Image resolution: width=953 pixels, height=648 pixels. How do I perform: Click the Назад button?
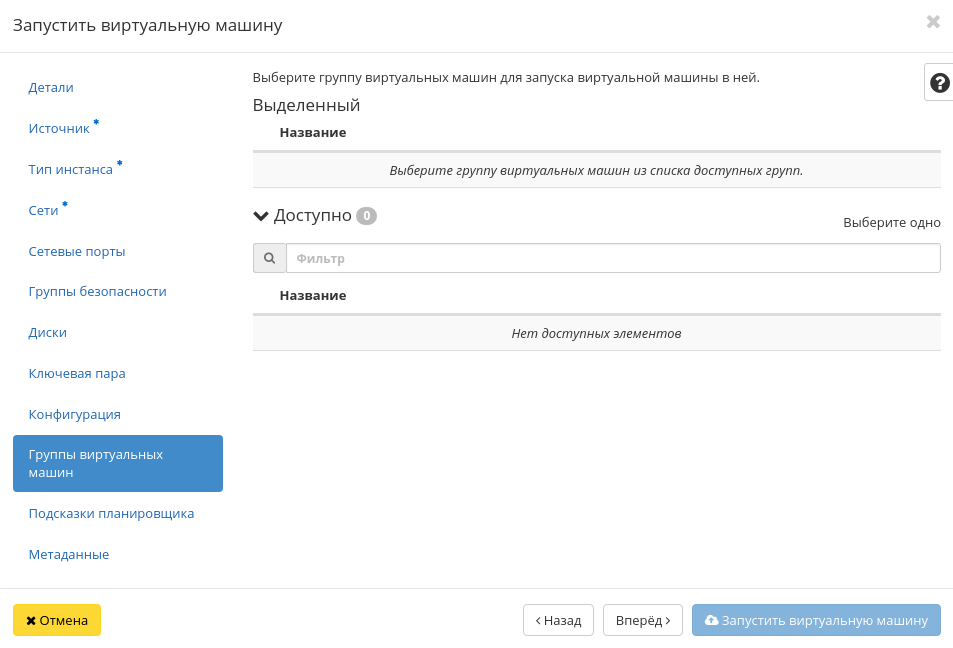tap(557, 620)
